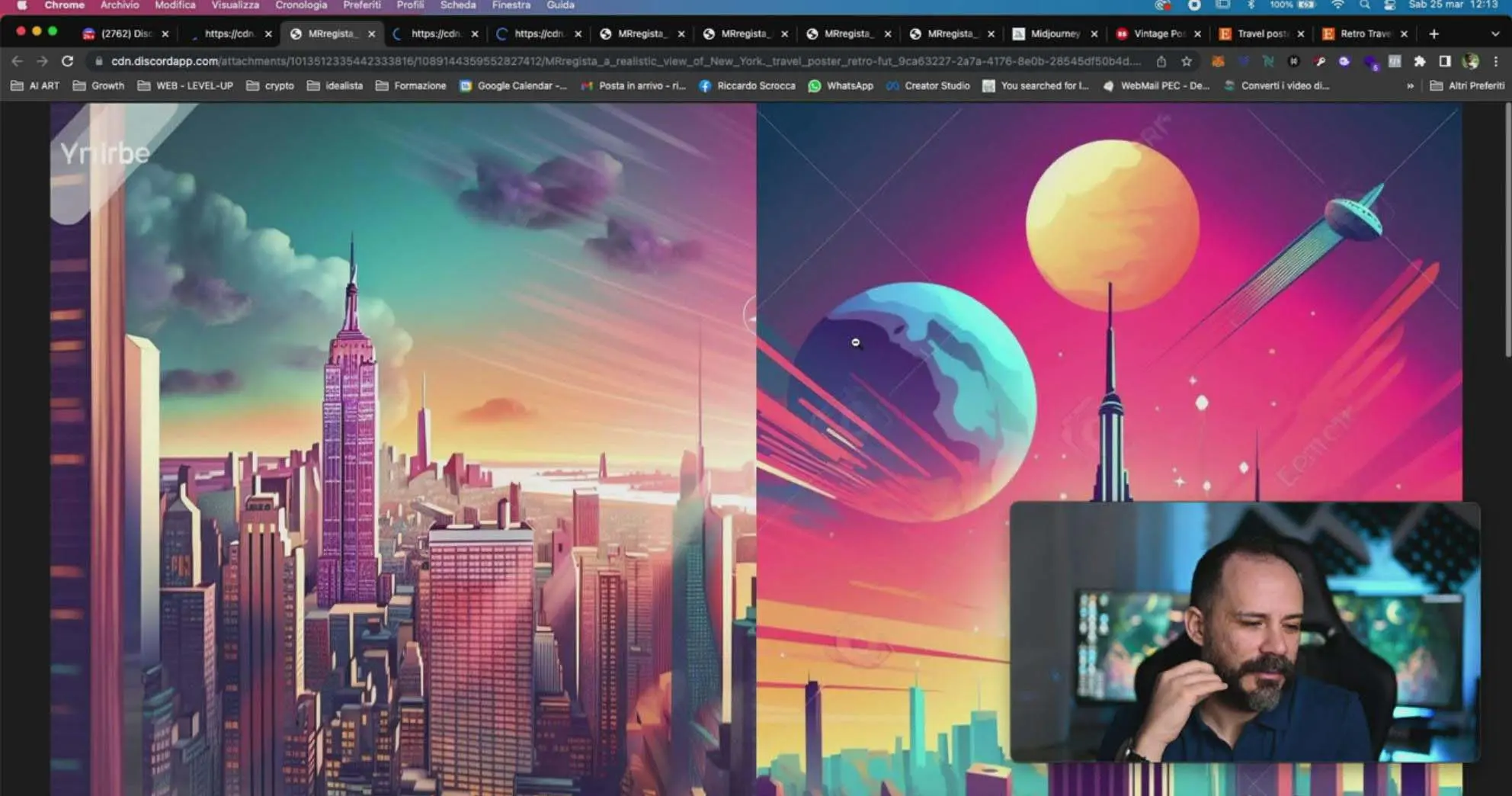Bookmark this page with star icon
Viewport: 1512px width, 796px height.
click(1187, 61)
